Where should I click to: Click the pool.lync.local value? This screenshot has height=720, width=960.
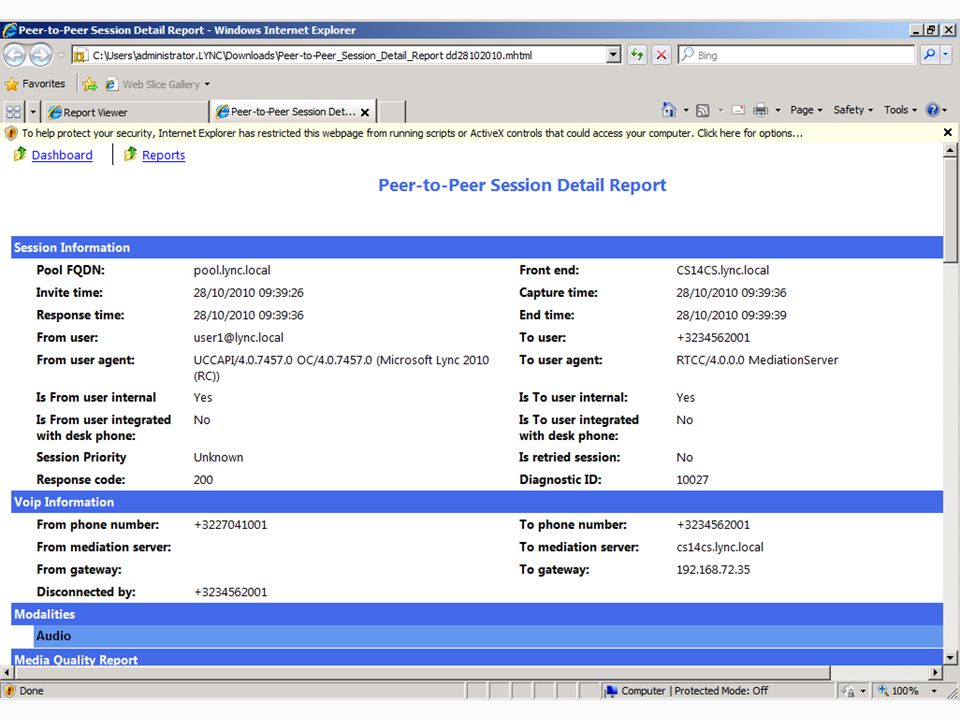(x=231, y=270)
